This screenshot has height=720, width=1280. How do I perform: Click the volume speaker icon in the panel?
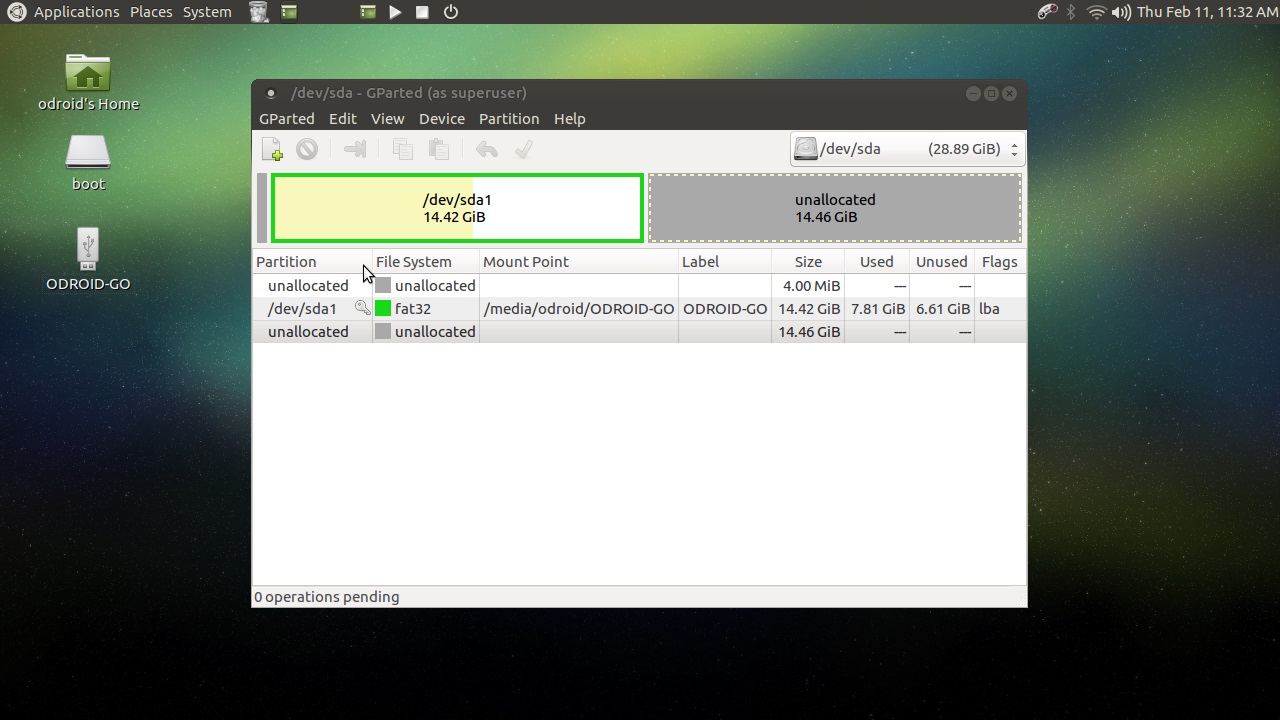point(1121,12)
